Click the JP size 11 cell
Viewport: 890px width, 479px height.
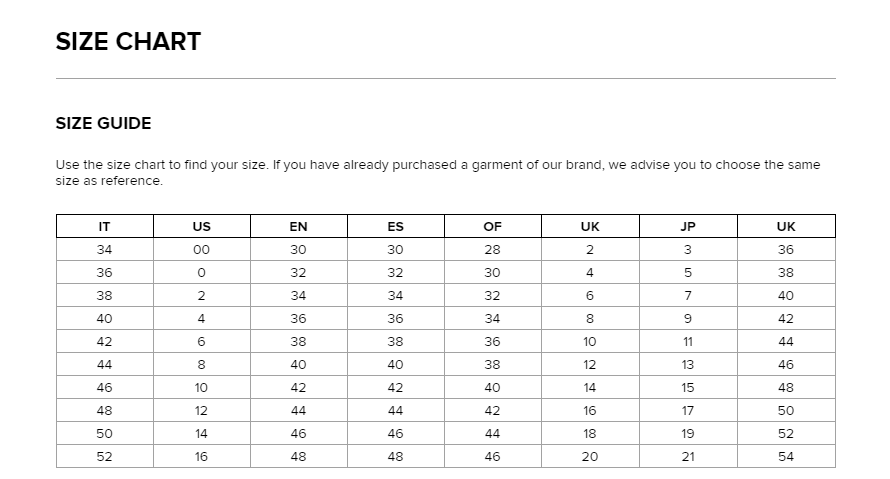688,342
